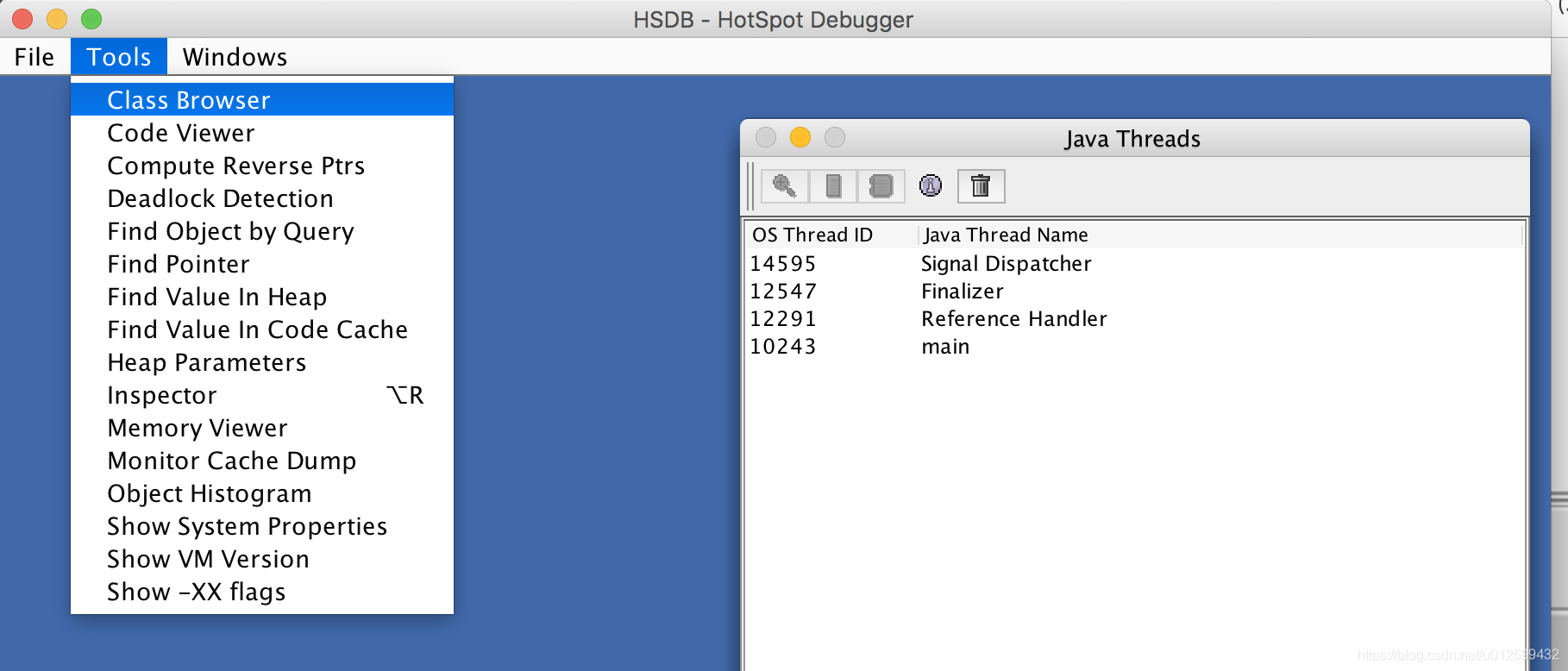Image resolution: width=1568 pixels, height=671 pixels.
Task: Open Find Object by Query
Action: pyautogui.click(x=262, y=230)
